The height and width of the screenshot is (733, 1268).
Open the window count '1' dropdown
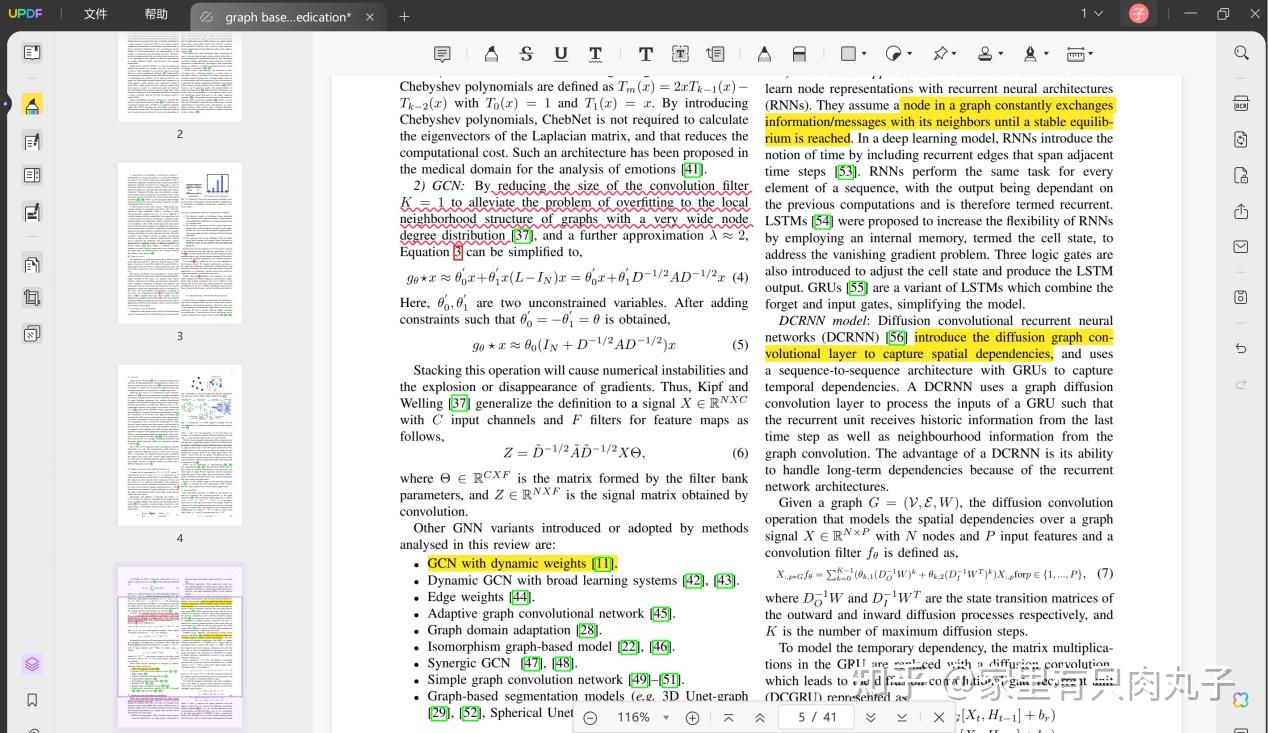point(1091,14)
